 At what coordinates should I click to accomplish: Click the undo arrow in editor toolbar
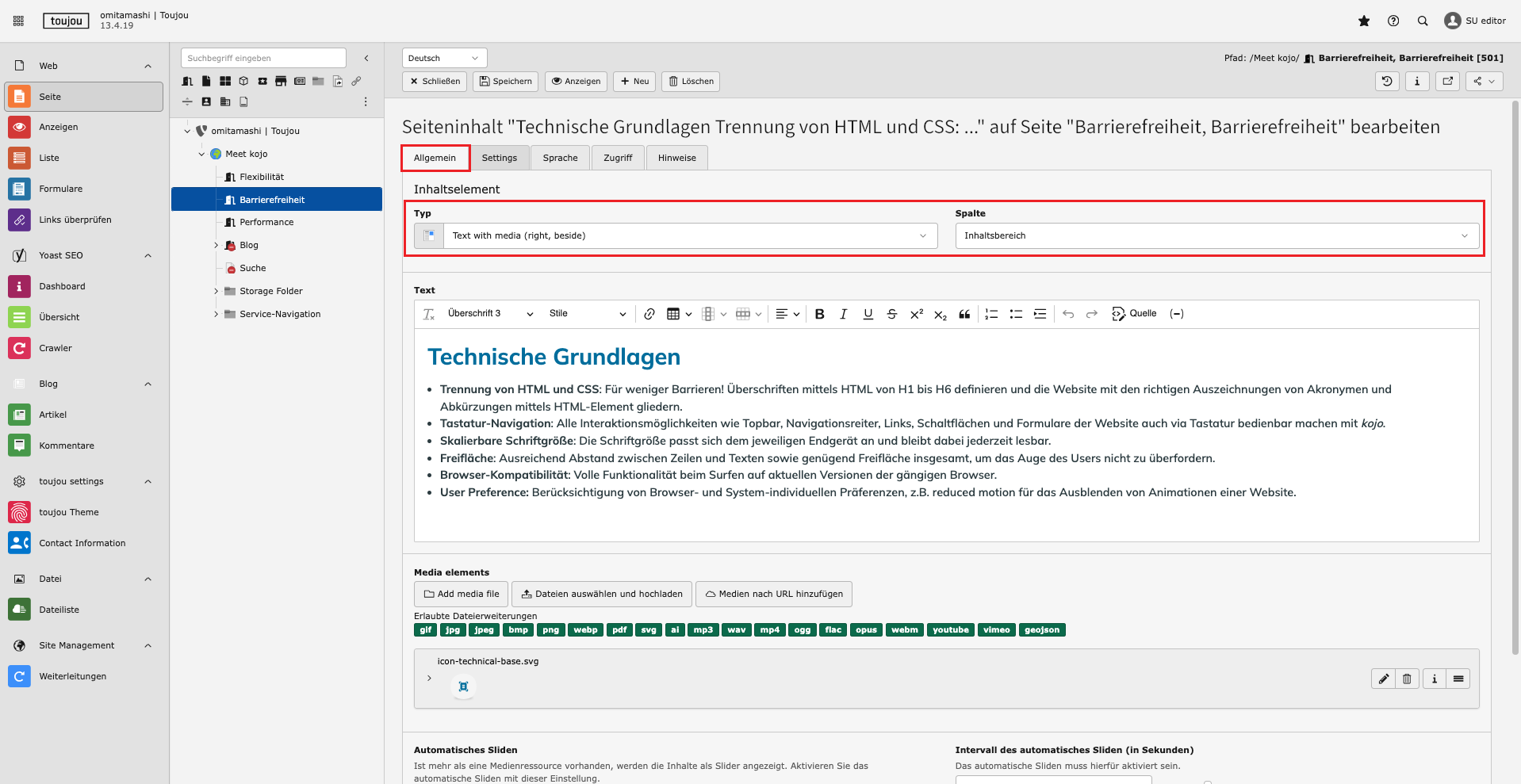(x=1068, y=314)
